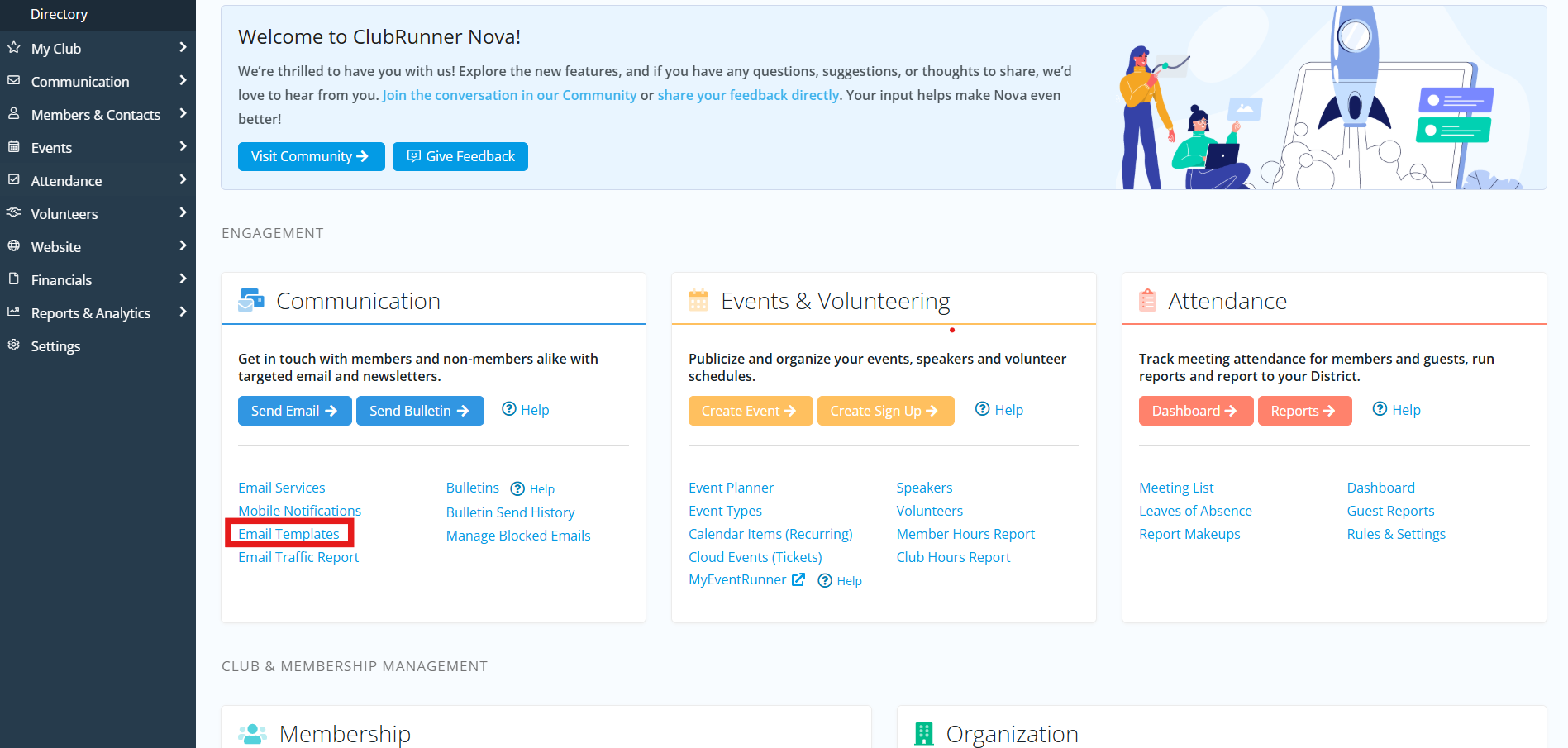Open the Meeting List link
The image size is (1568, 748).
[x=1176, y=488]
